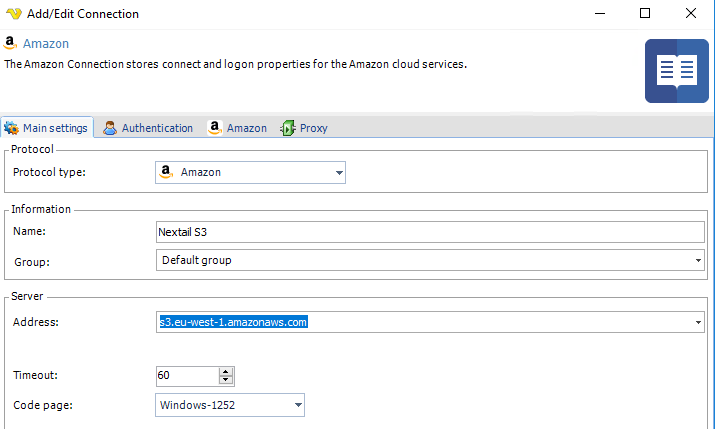The width and height of the screenshot is (715, 429).
Task: Click the green Proxy tab icon
Action: point(288,128)
